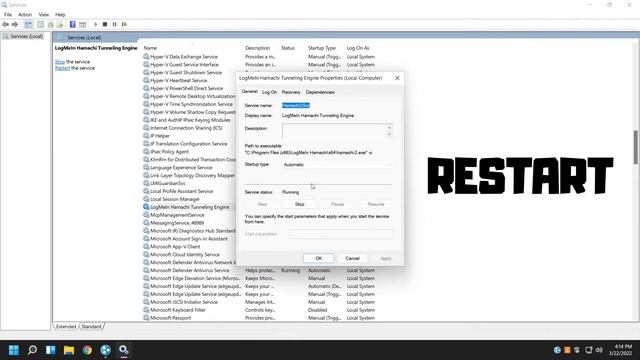Open the blue Help toolbar icon
The height and width of the screenshot is (360, 640).
click(x=73, y=24)
